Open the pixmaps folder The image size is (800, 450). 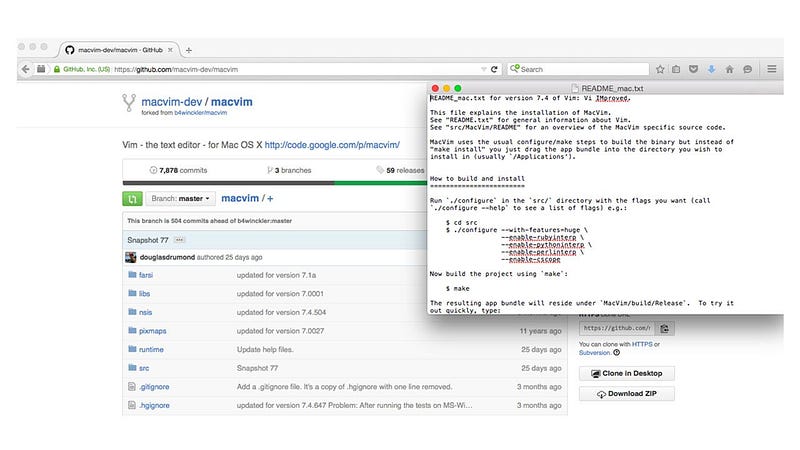point(153,331)
